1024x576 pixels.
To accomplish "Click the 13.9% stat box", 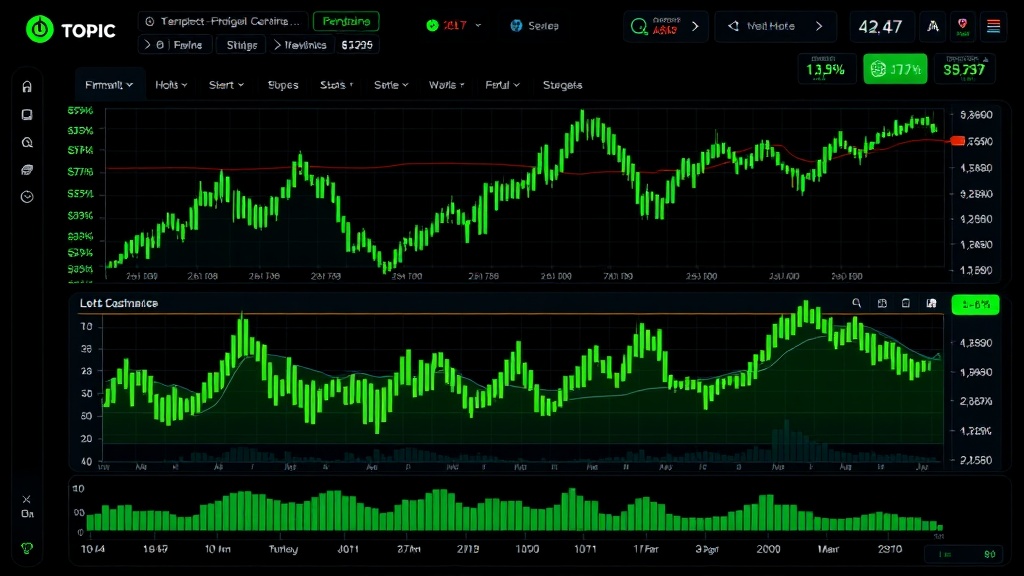I will pos(826,69).
